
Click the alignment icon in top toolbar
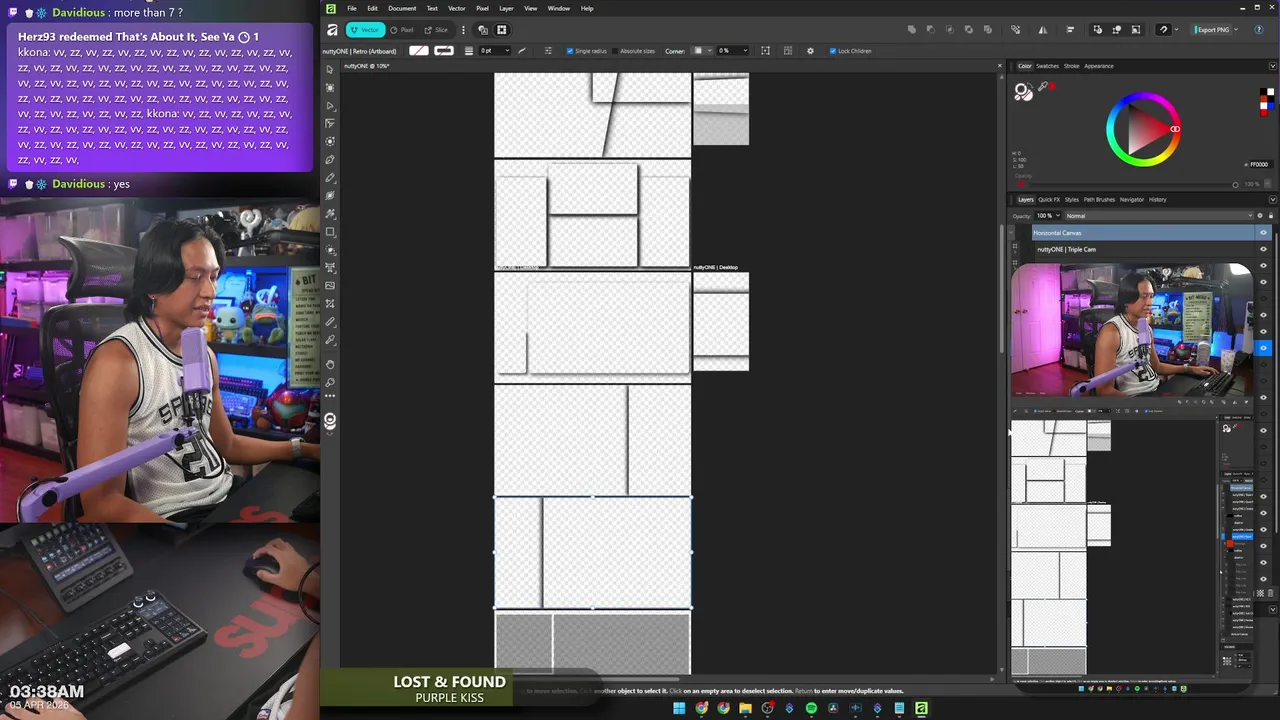coord(1070,30)
